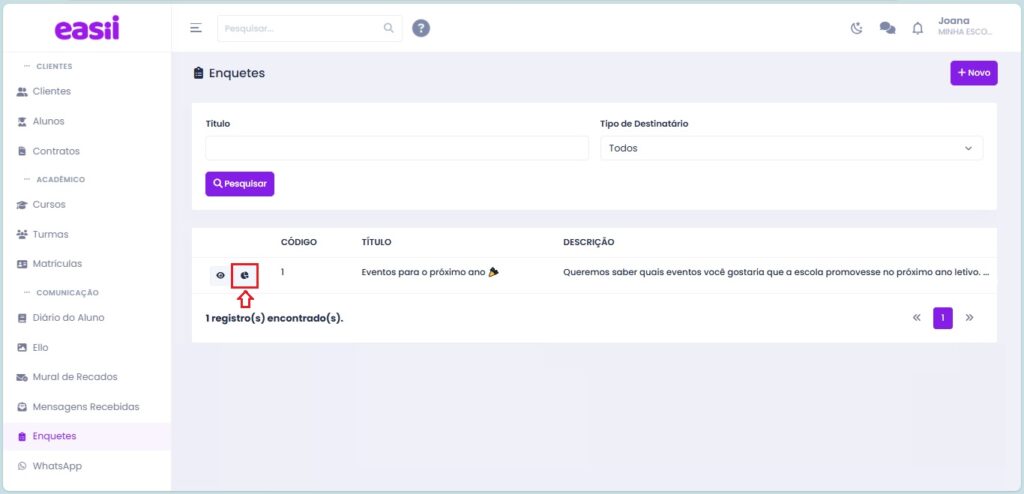The width and height of the screenshot is (1024, 494).
Task: Click the search magnifier in top bar
Action: (388, 28)
